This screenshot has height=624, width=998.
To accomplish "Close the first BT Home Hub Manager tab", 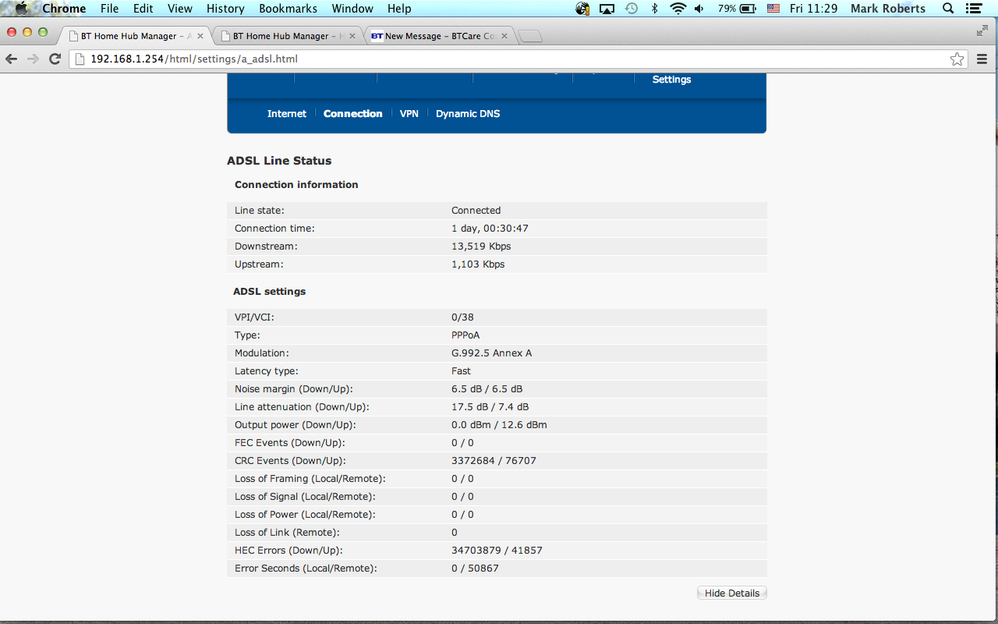I will pyautogui.click(x=200, y=36).
